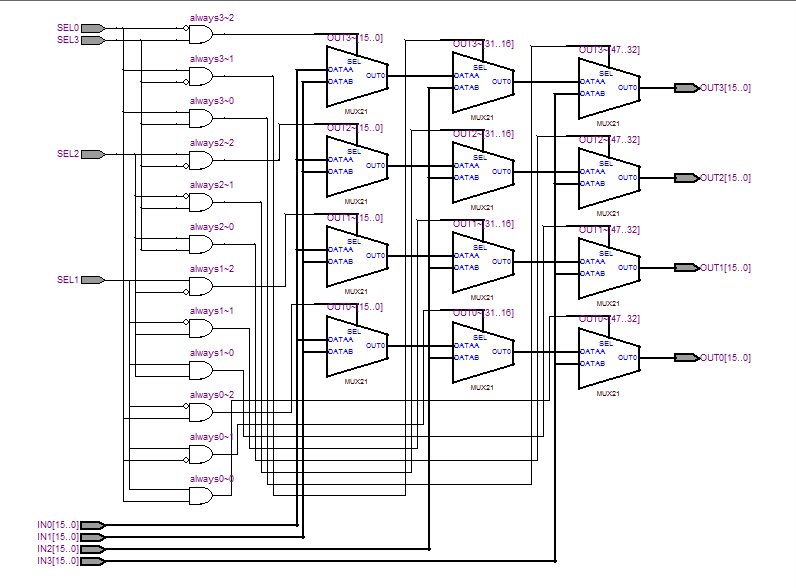
Task: Select the OUT0~[31..16] multiplexer block
Action: coord(483,352)
